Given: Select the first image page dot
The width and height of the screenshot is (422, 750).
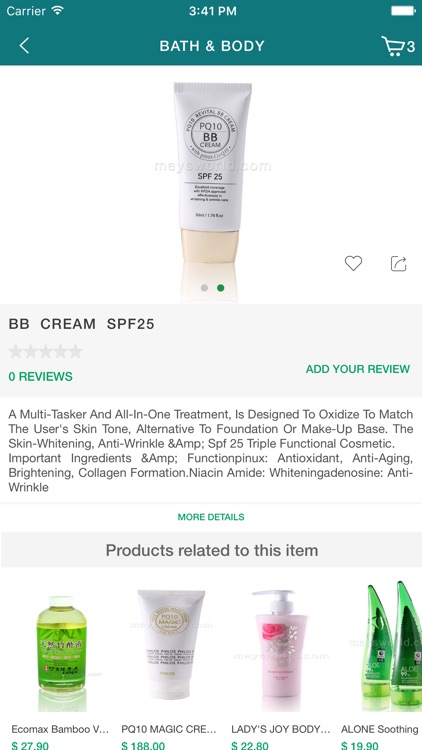Looking at the screenshot, I should coord(204,288).
